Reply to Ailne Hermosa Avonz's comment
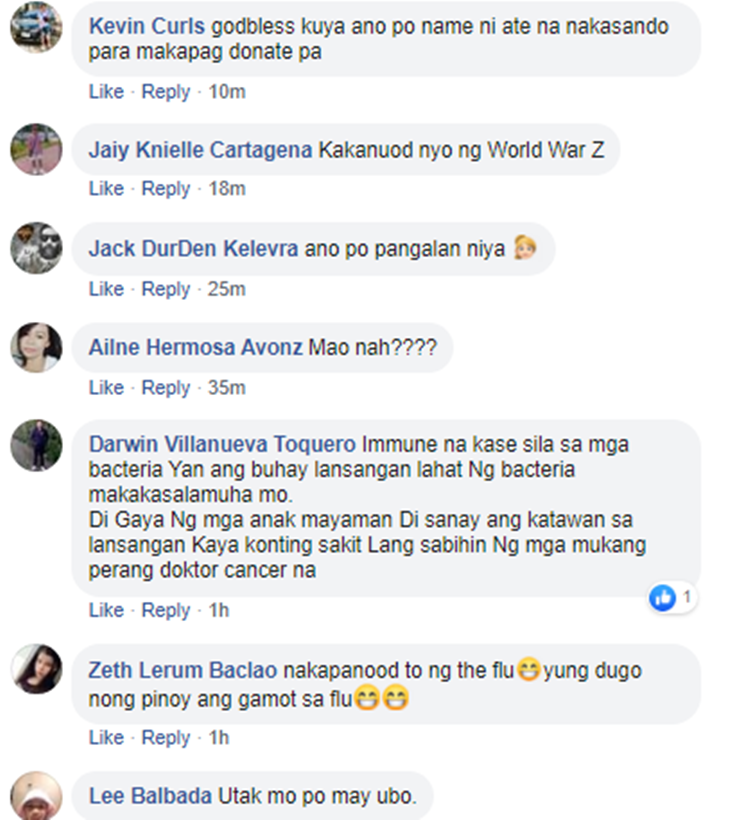 coord(166,388)
